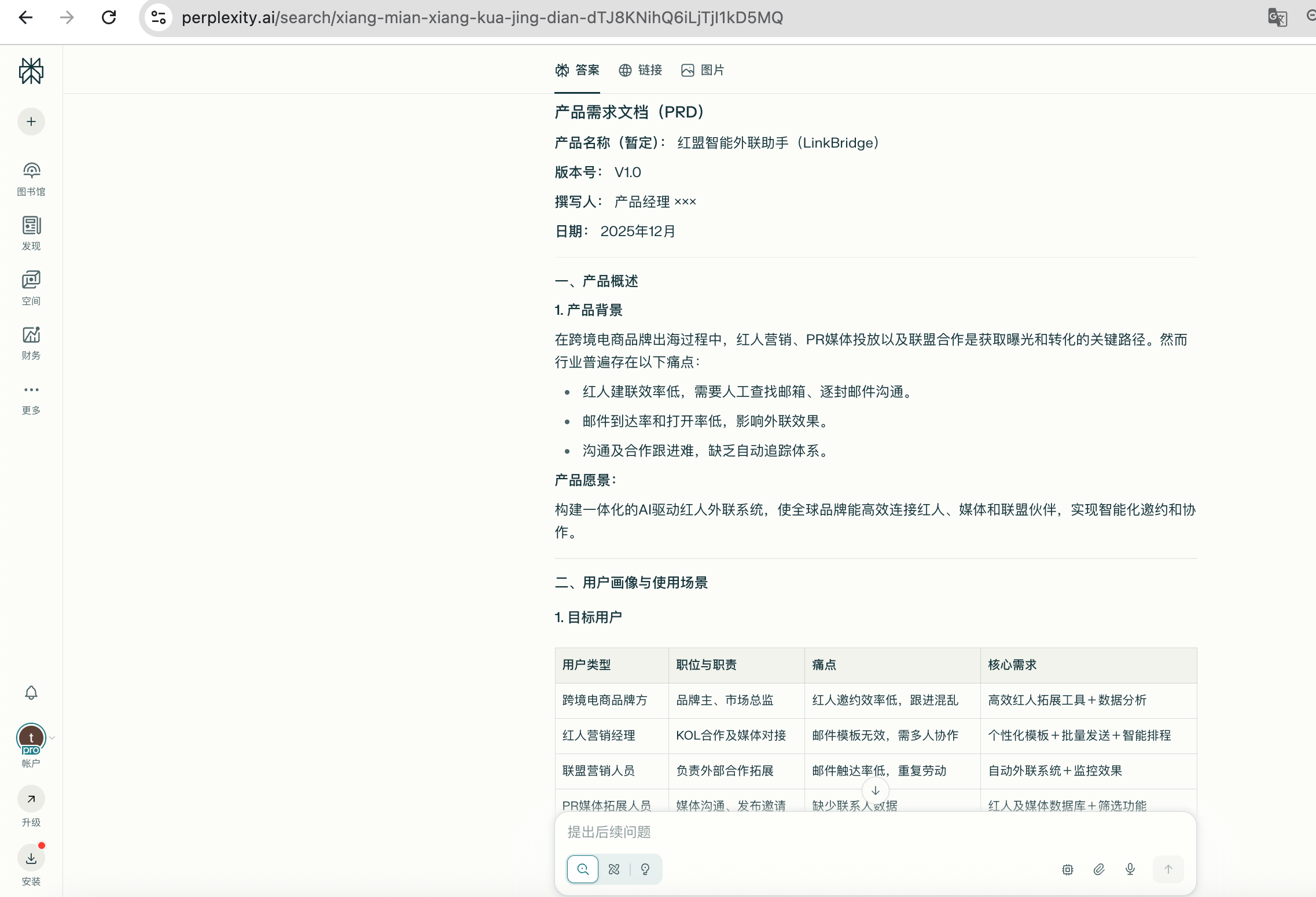Image resolution: width=1316 pixels, height=897 pixels.
Task: Go forward in browser history
Action: (x=67, y=17)
